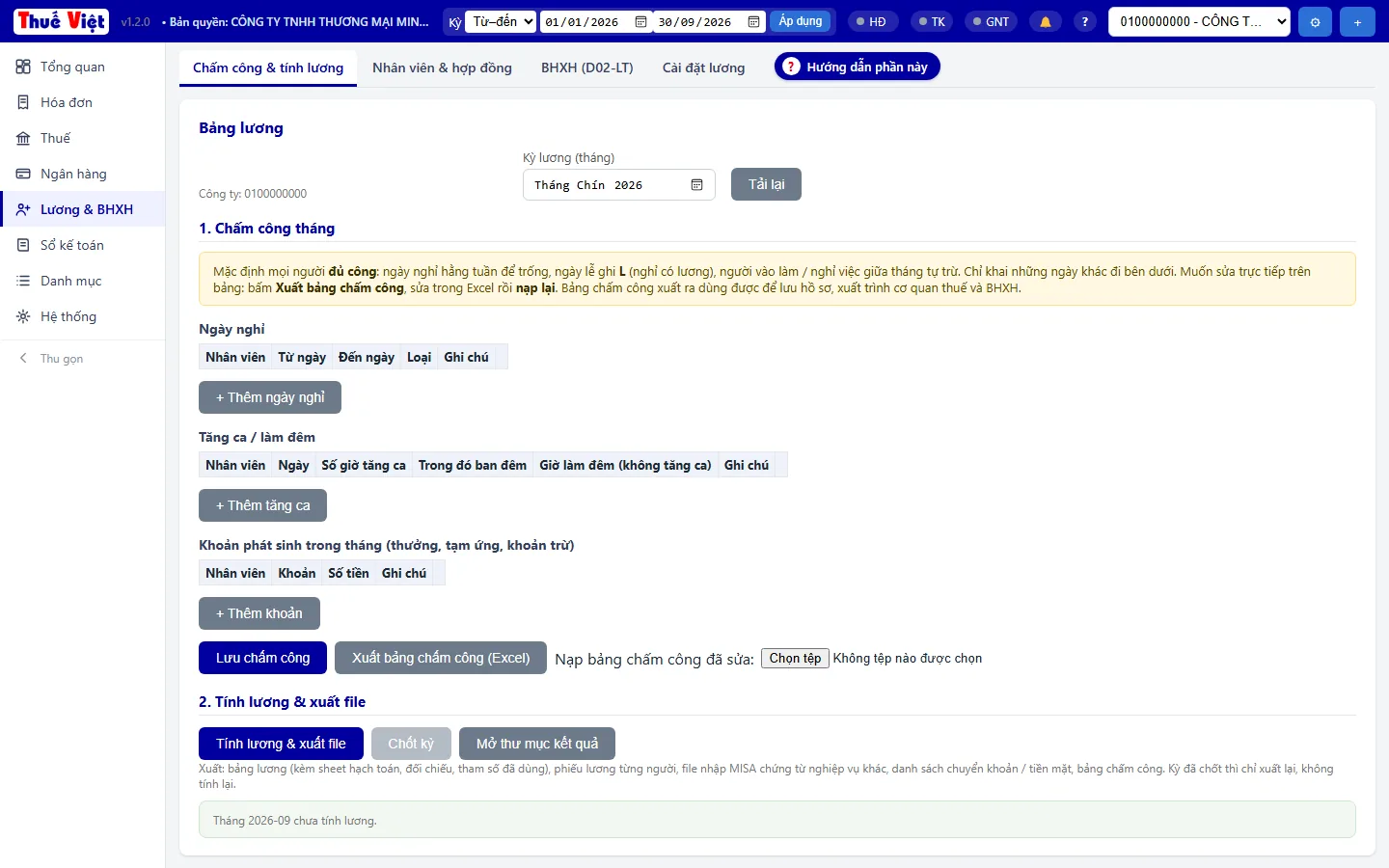1389x868 pixels.
Task: Click the notification bell icon
Action: point(1046,21)
